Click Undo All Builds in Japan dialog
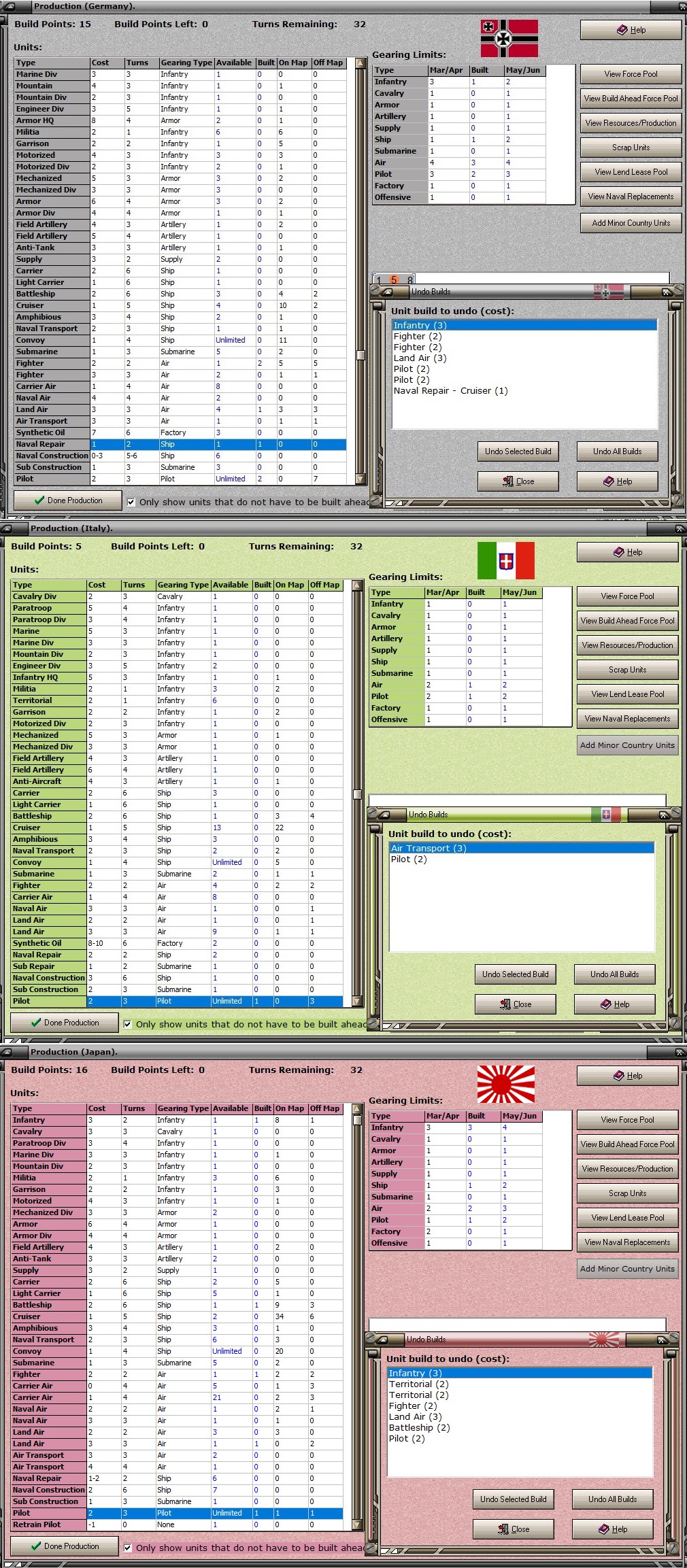 pos(612,1499)
